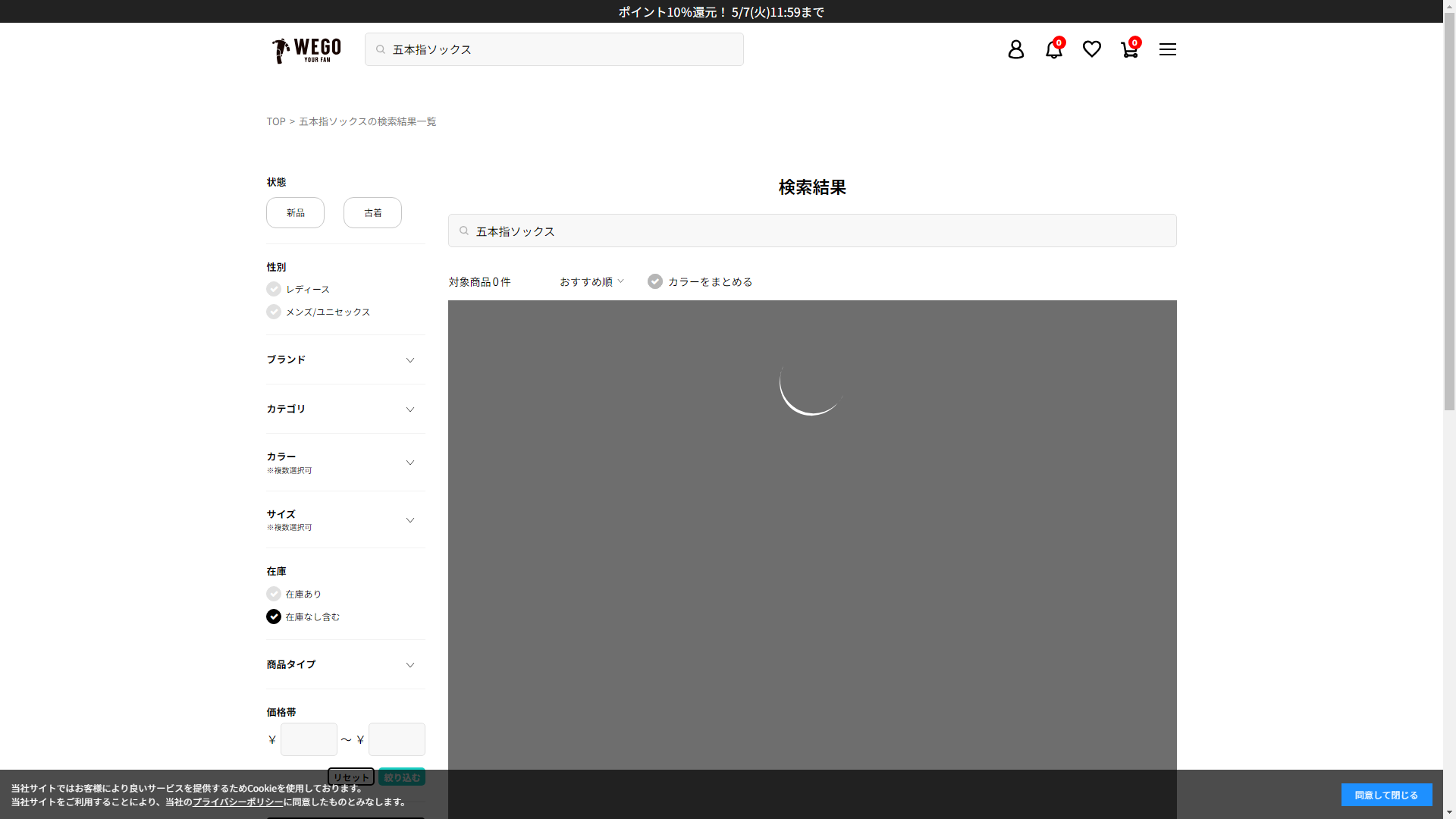The image size is (1456, 819).
Task: Select the 在庫あり stock option
Action: [274, 594]
